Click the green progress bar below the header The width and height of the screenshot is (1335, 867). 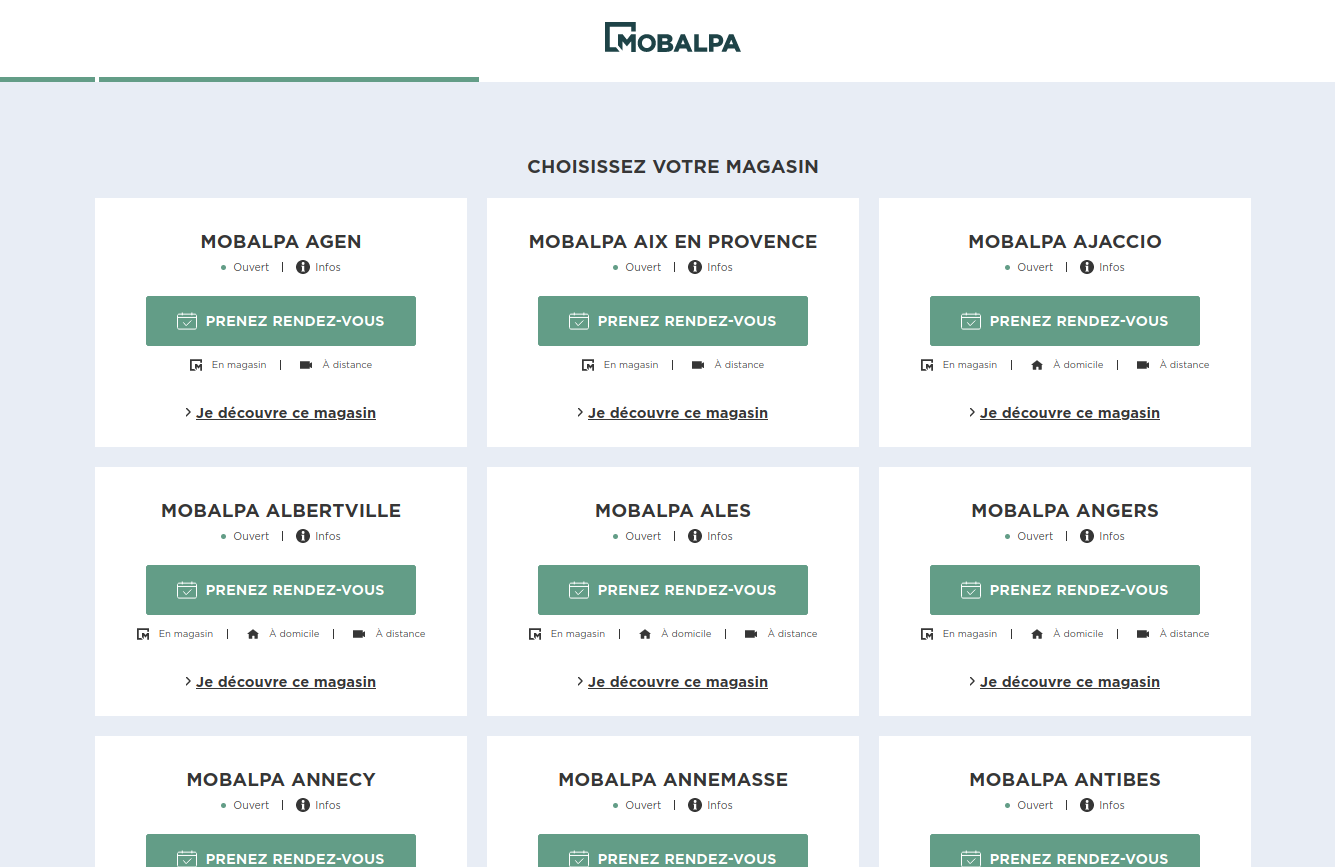point(288,79)
